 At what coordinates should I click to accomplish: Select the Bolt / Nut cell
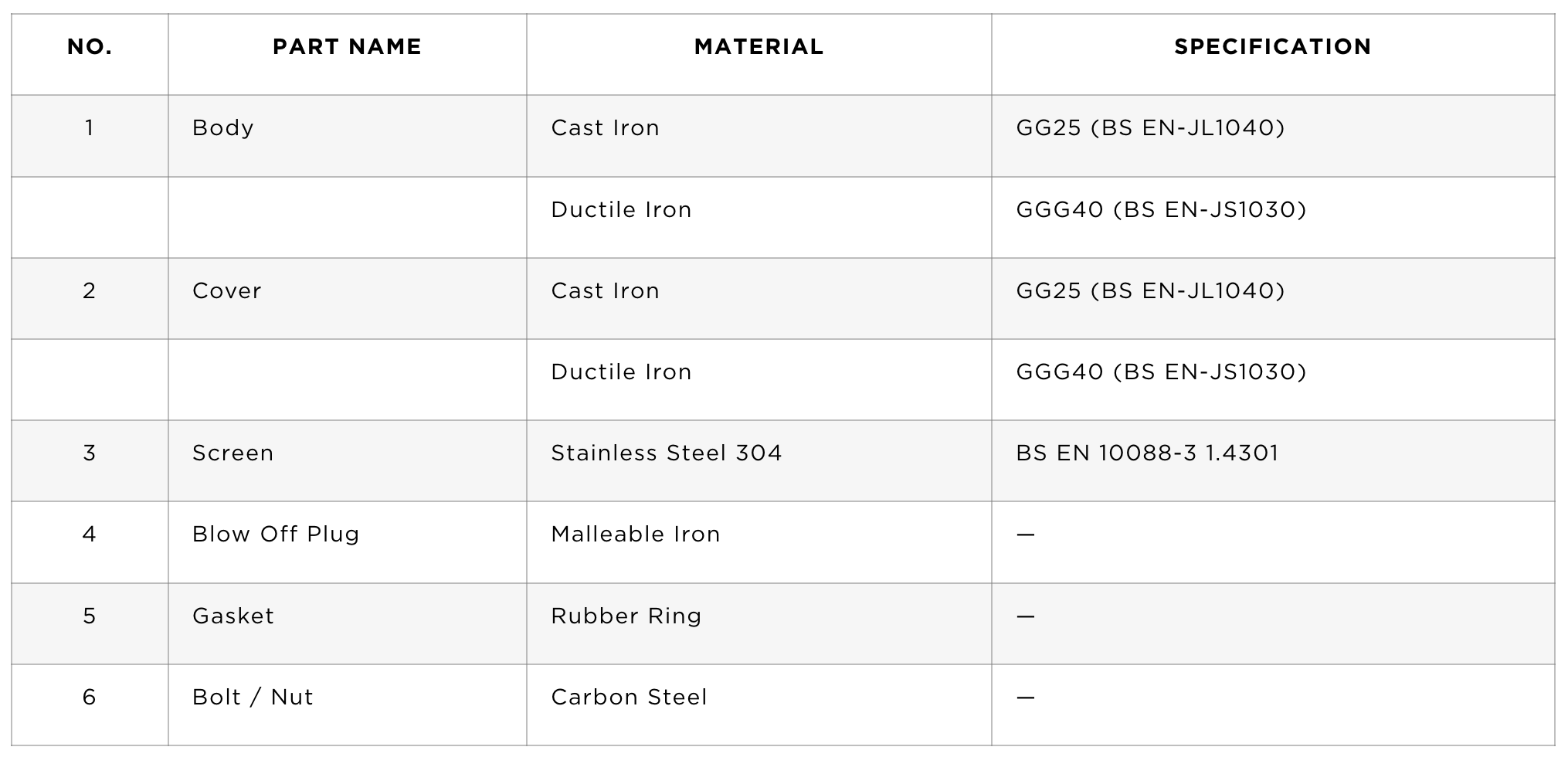point(348,705)
